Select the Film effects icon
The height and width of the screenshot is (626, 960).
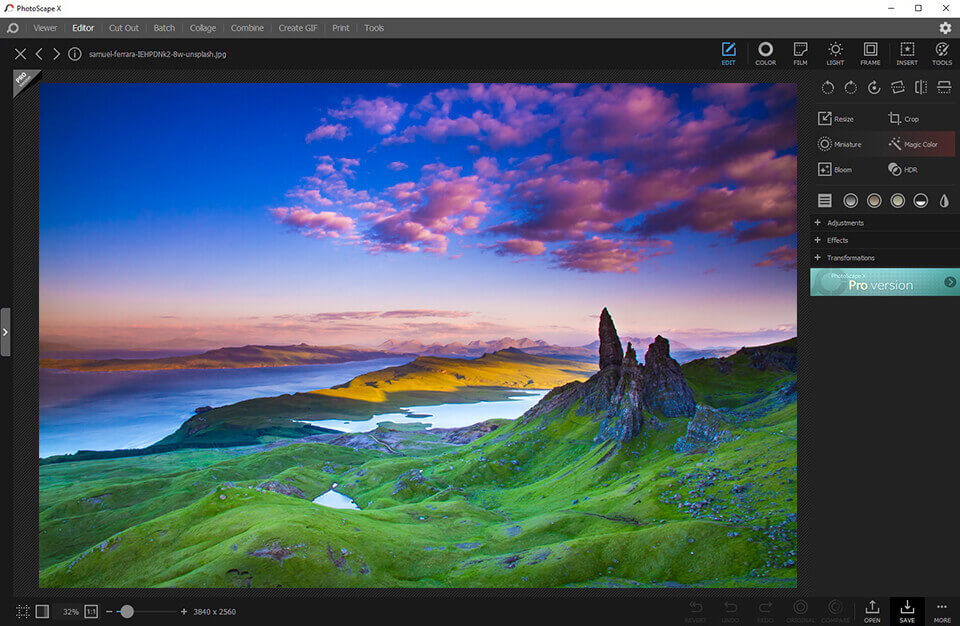800,53
